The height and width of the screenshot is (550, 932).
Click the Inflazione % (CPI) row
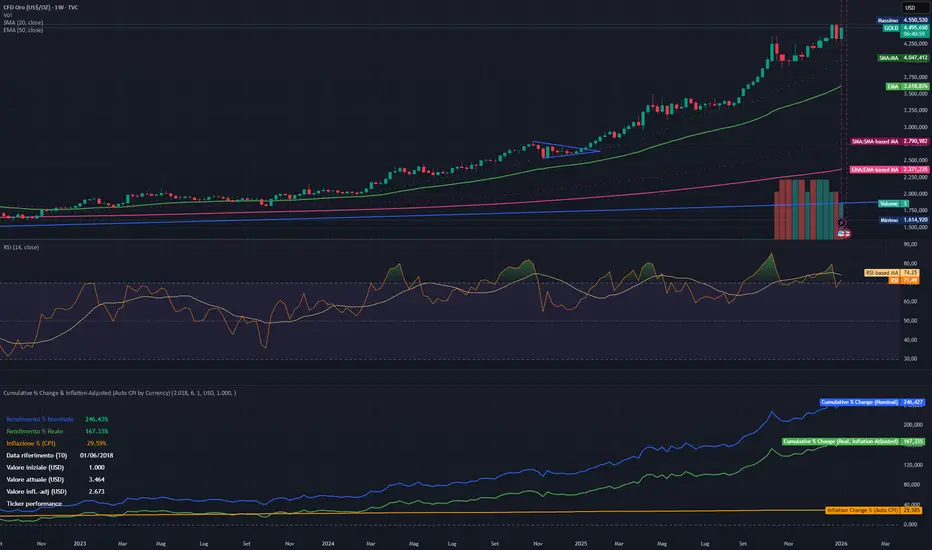pyautogui.click(x=56, y=443)
